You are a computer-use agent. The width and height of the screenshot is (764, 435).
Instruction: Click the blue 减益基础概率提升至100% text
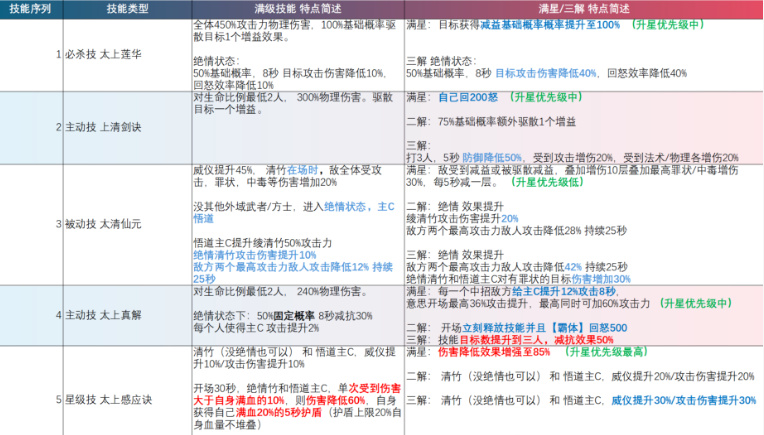pos(550,23)
